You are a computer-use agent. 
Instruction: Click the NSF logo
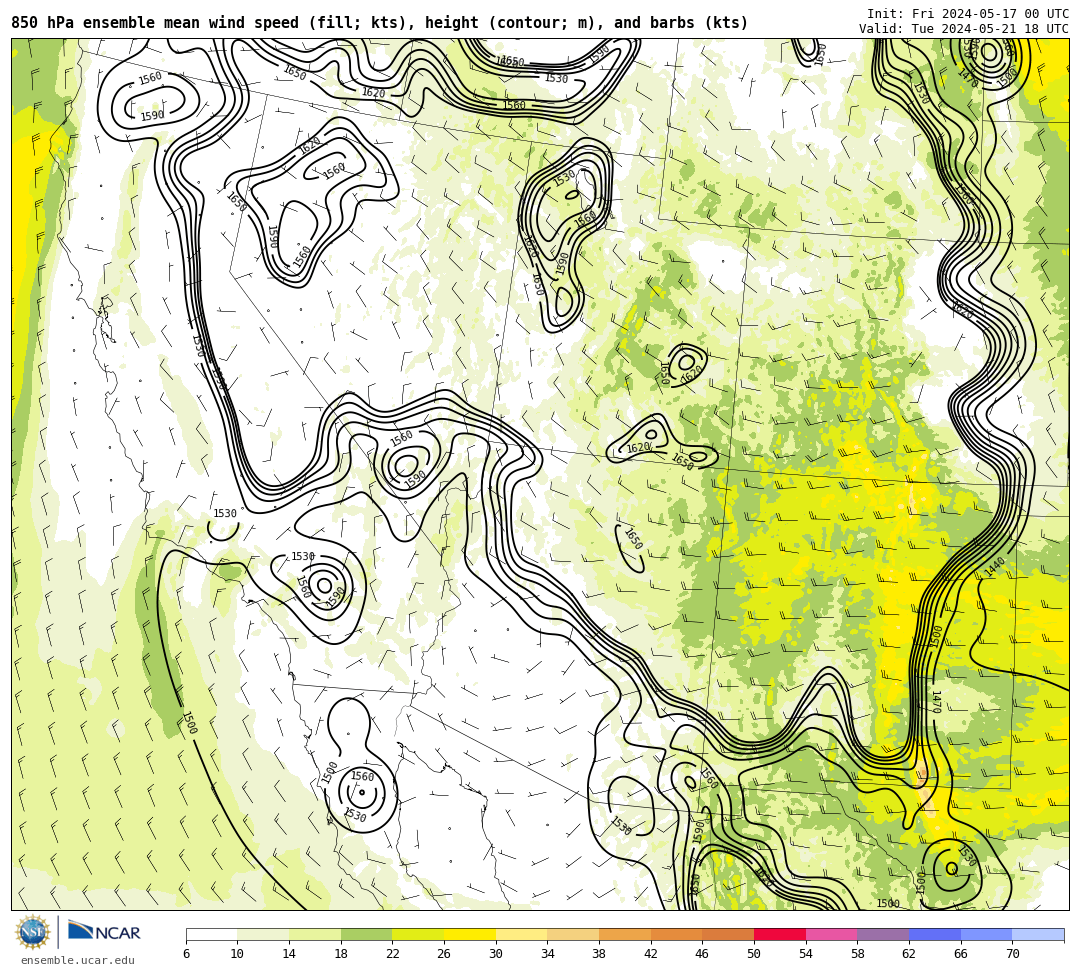tap(32, 932)
